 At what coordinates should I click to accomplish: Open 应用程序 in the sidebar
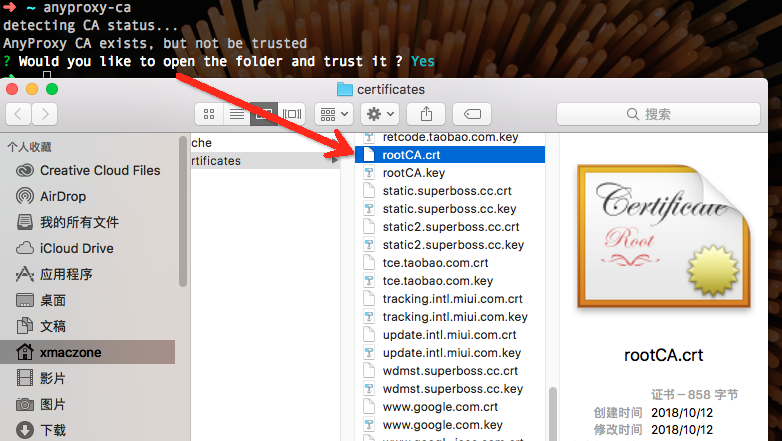pyautogui.click(x=88, y=274)
